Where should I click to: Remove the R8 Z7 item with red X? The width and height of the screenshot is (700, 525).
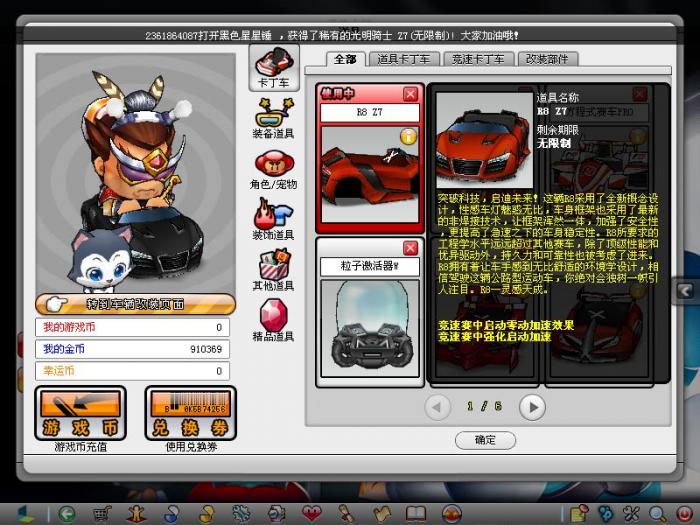click(x=410, y=94)
